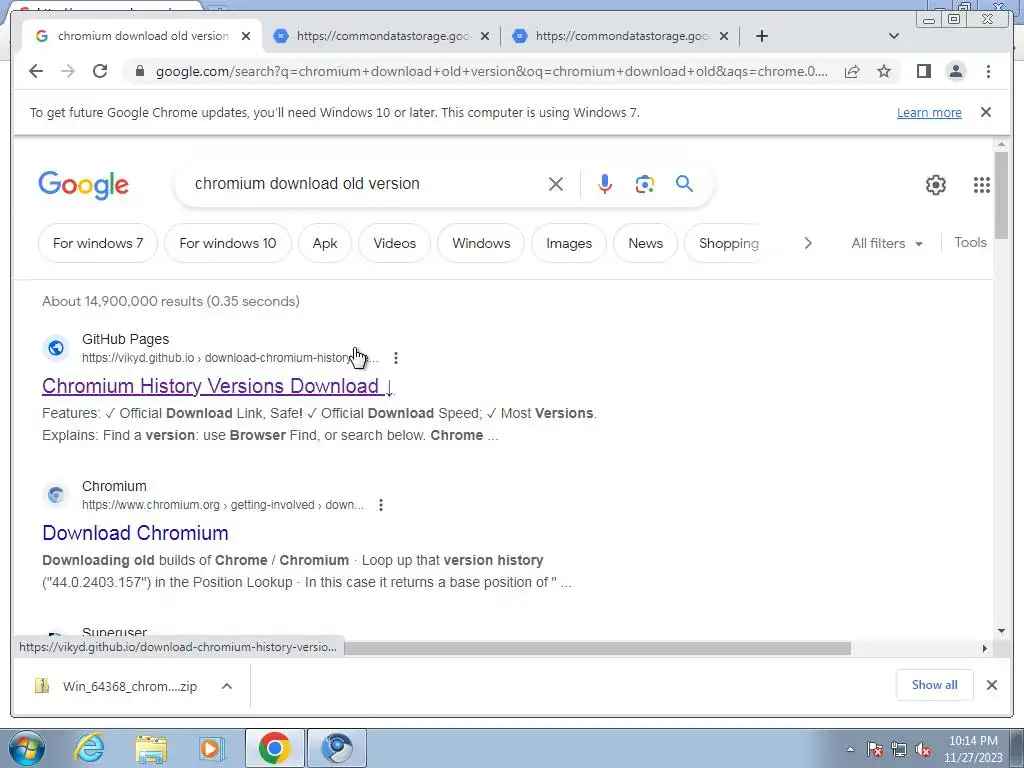Viewport: 1024px width, 768px height.
Task: Click the horizontal scrollbar right arrow
Action: (x=985, y=648)
